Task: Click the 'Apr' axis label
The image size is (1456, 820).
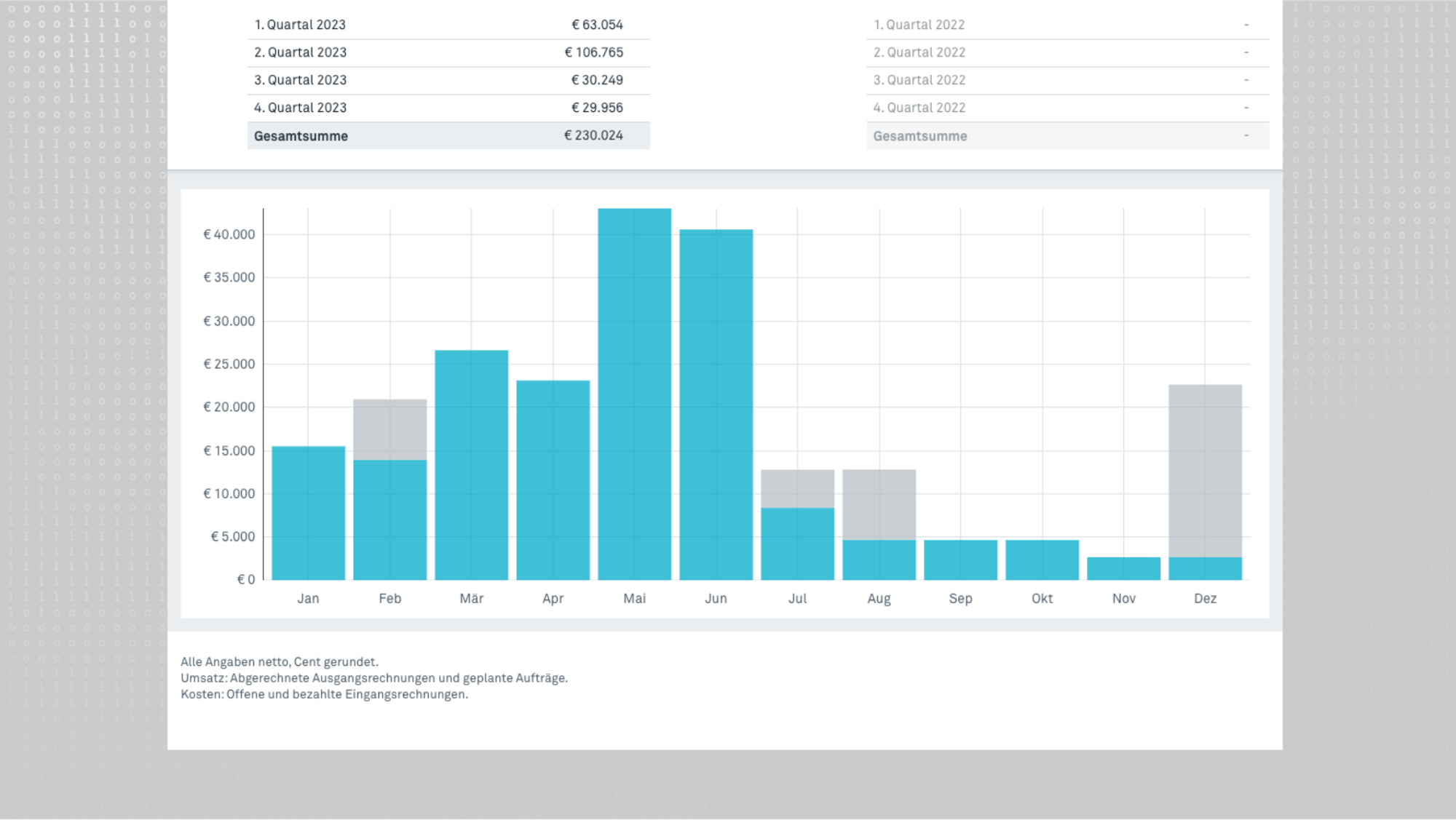Action: click(x=553, y=599)
